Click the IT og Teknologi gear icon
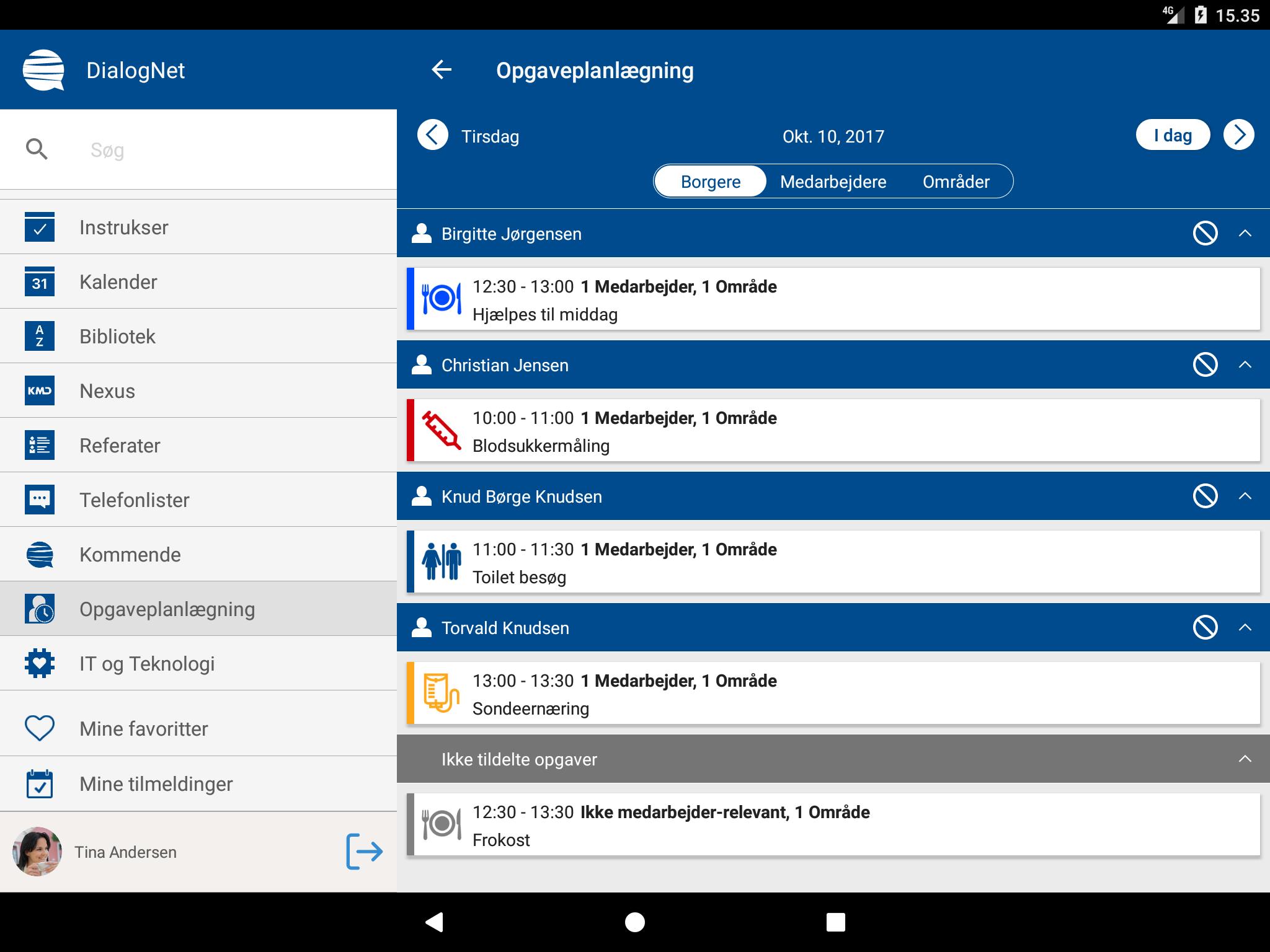The image size is (1270, 952). 40,663
